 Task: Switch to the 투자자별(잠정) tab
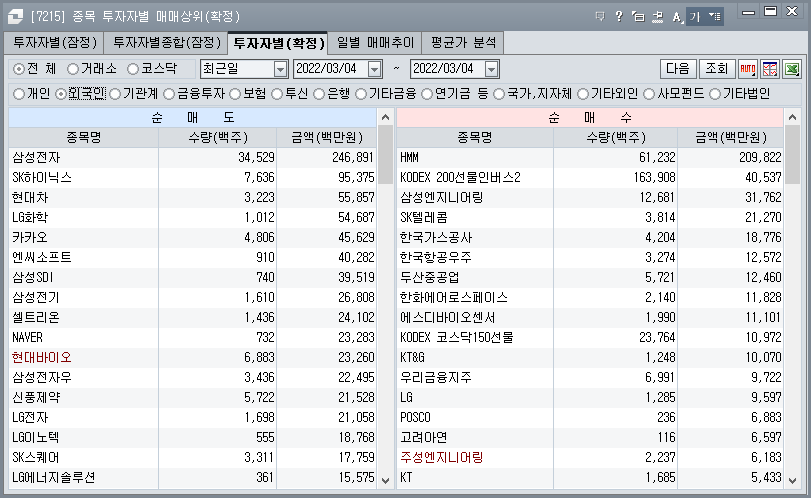click(x=54, y=42)
